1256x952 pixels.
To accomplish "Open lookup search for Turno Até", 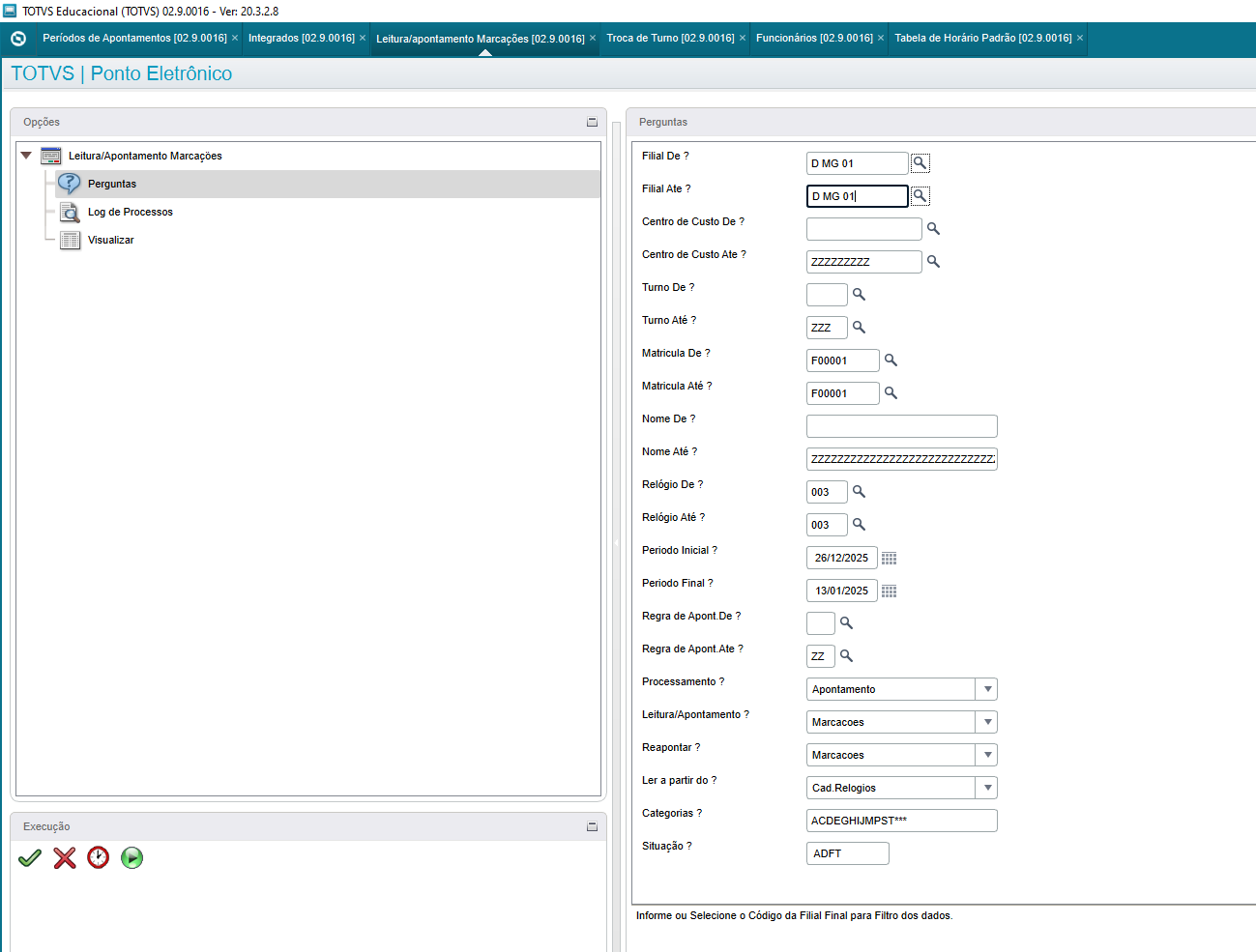I will pos(859,328).
